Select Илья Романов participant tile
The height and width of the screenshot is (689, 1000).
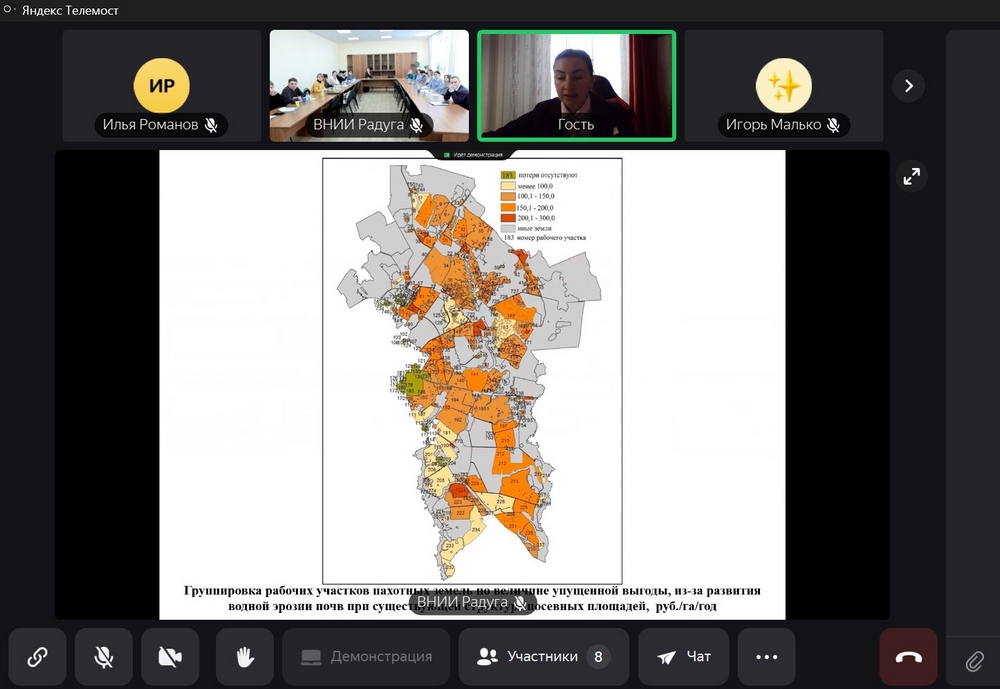(x=162, y=85)
